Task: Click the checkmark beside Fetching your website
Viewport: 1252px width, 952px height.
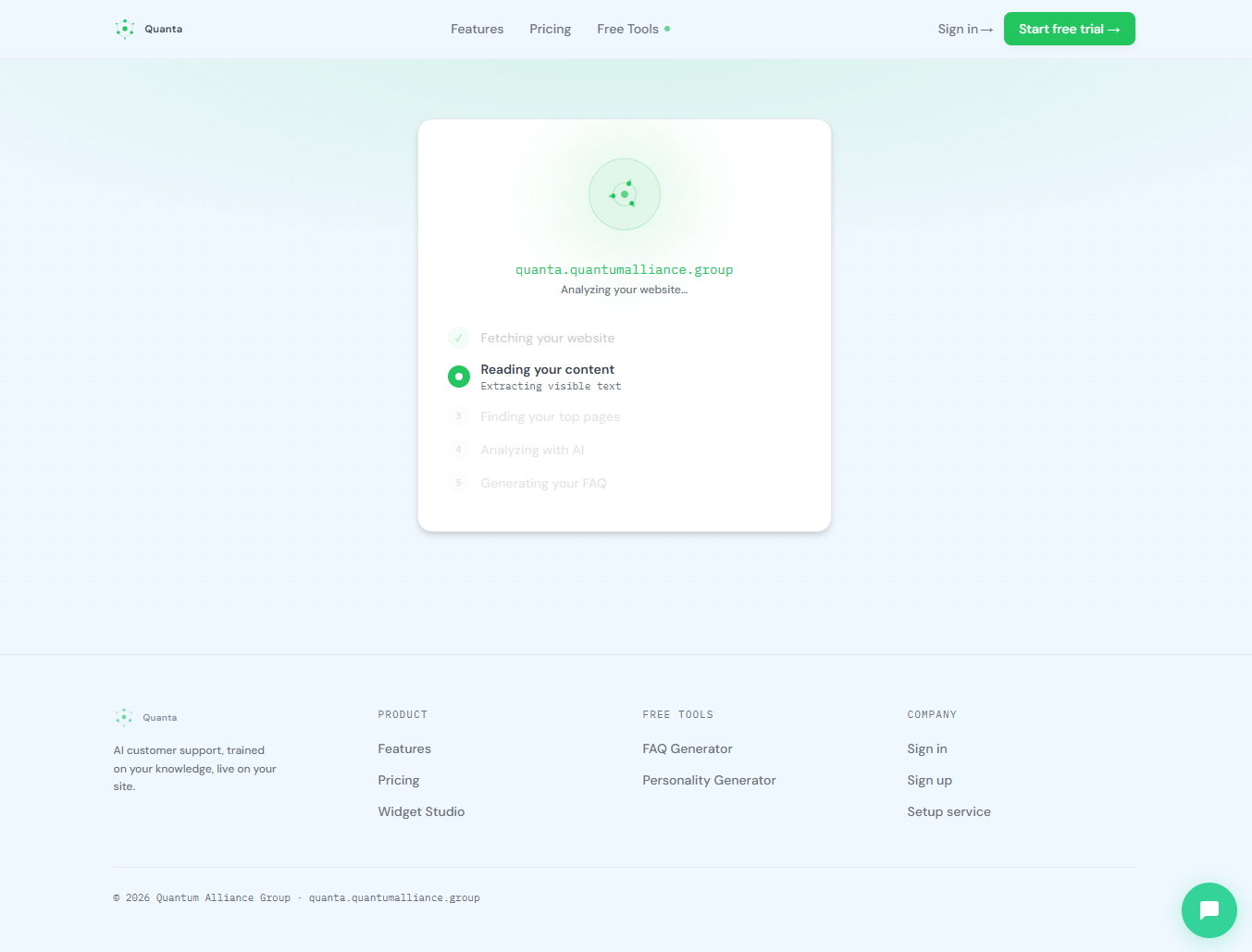Action: (458, 338)
